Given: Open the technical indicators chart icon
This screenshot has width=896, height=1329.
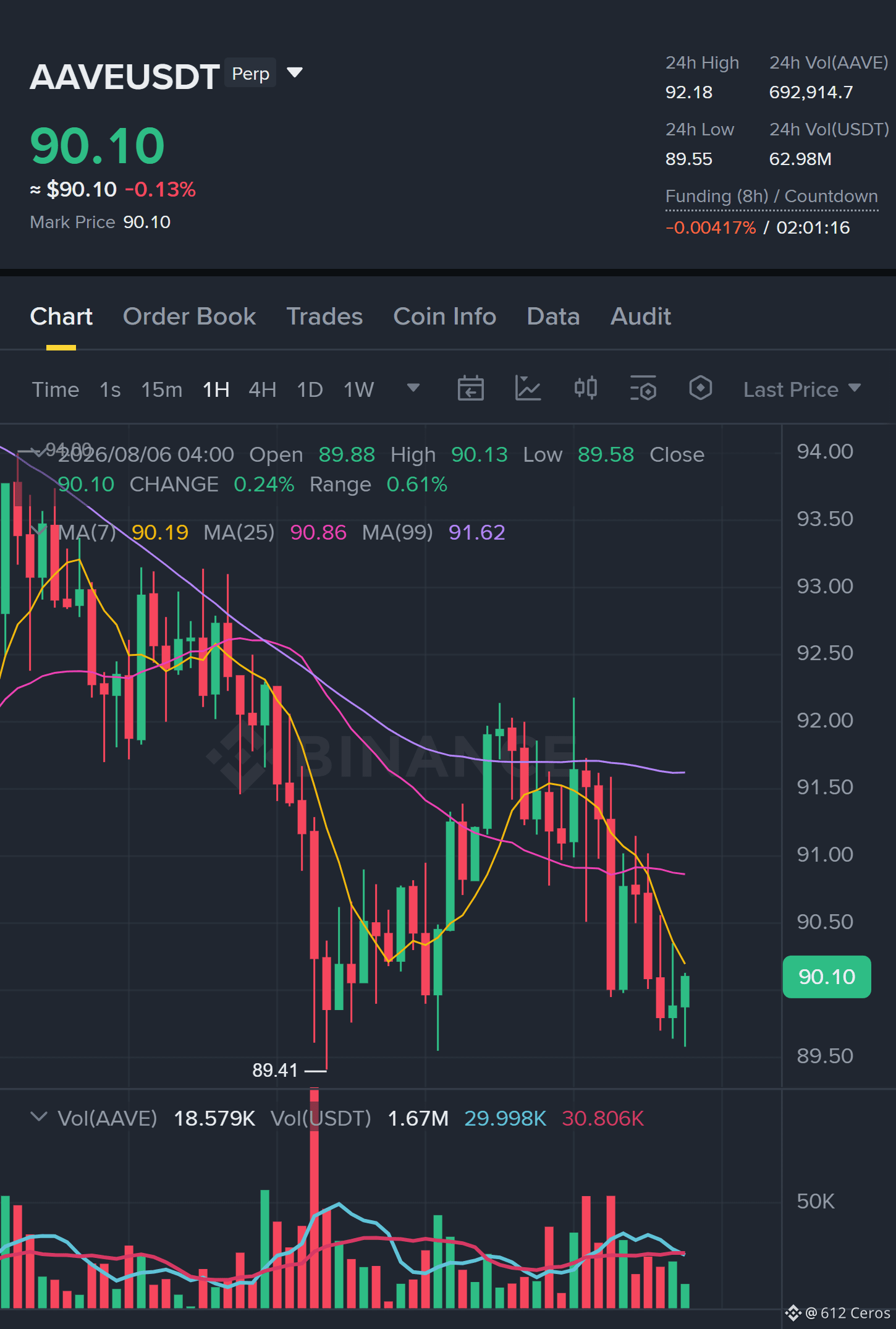Looking at the screenshot, I should [528, 389].
